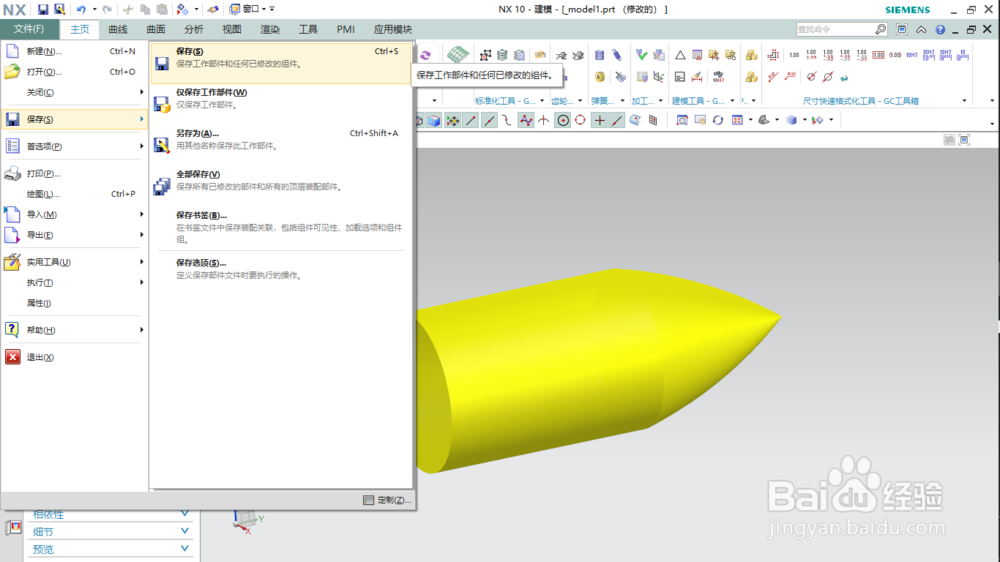1000x562 pixels.
Task: Expand the 关闭(C) submenu
Action: click(x=74, y=92)
